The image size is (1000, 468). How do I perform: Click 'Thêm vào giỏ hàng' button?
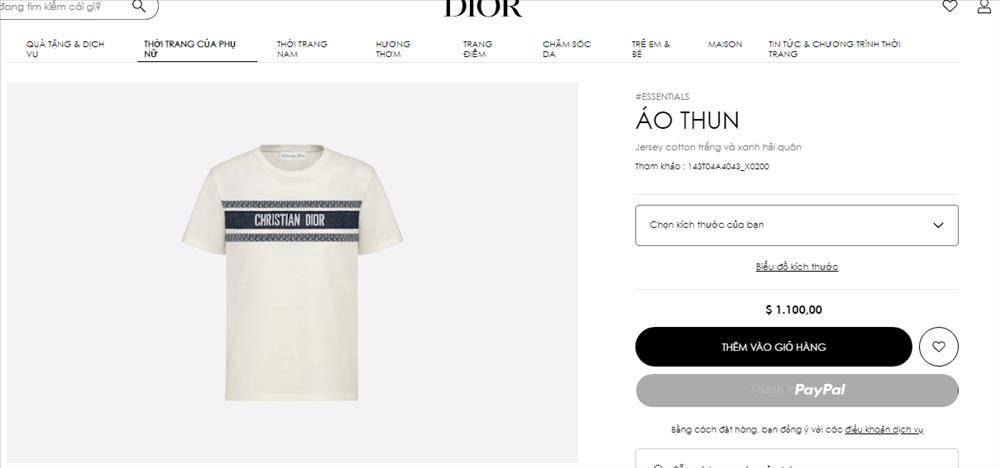[x=774, y=347]
